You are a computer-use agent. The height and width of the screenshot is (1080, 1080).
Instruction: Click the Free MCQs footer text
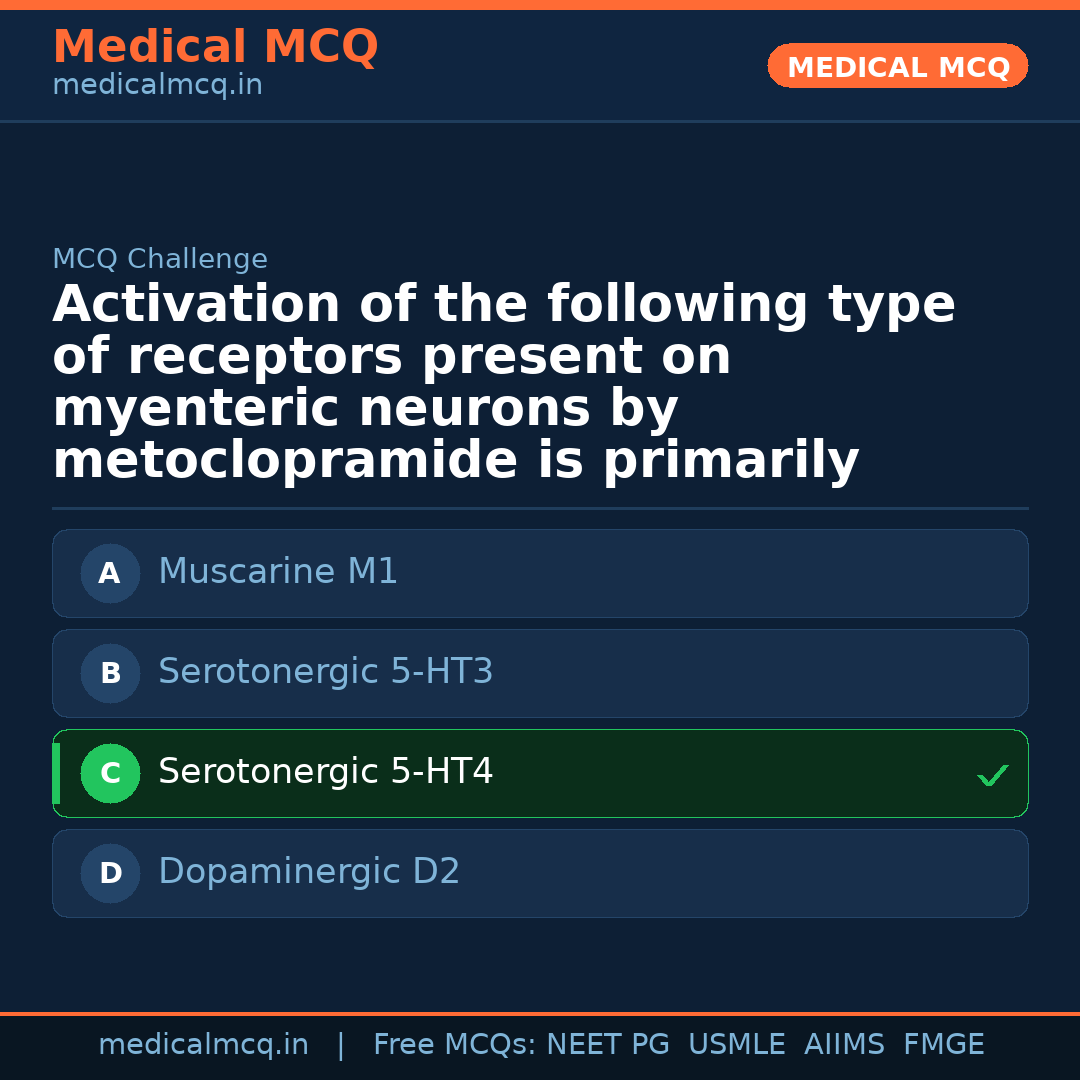point(454,1045)
